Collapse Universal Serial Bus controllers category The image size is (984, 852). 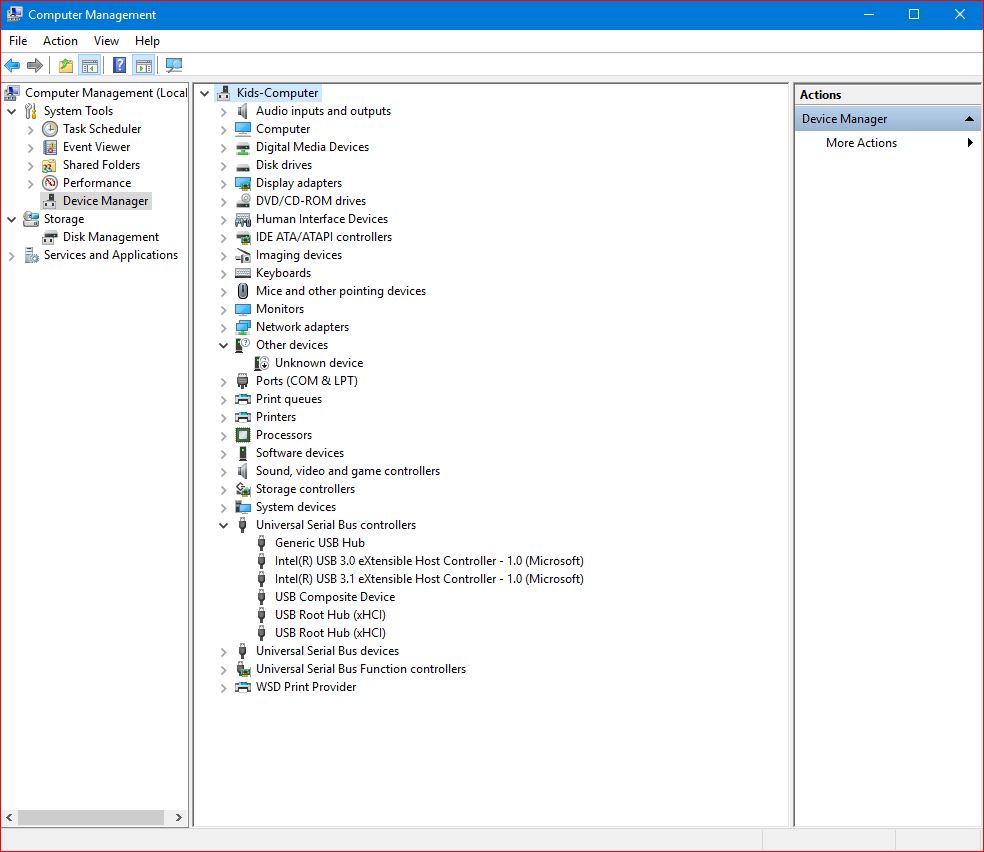coord(223,525)
